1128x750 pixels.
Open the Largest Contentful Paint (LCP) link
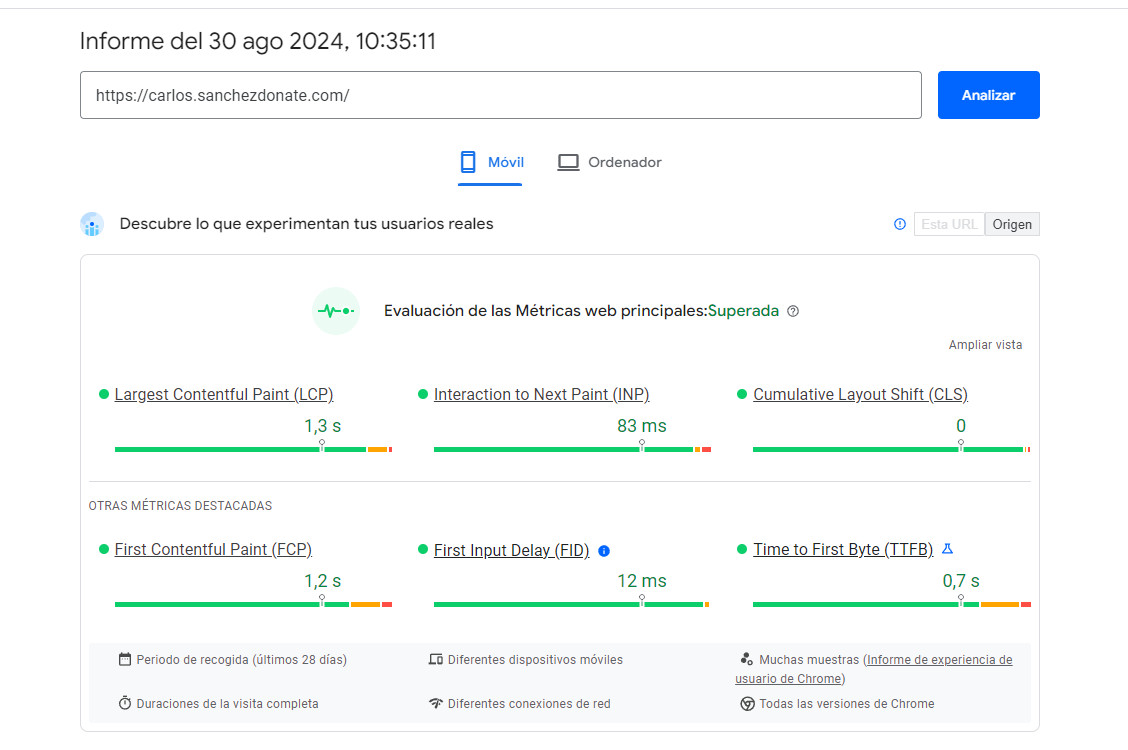224,394
